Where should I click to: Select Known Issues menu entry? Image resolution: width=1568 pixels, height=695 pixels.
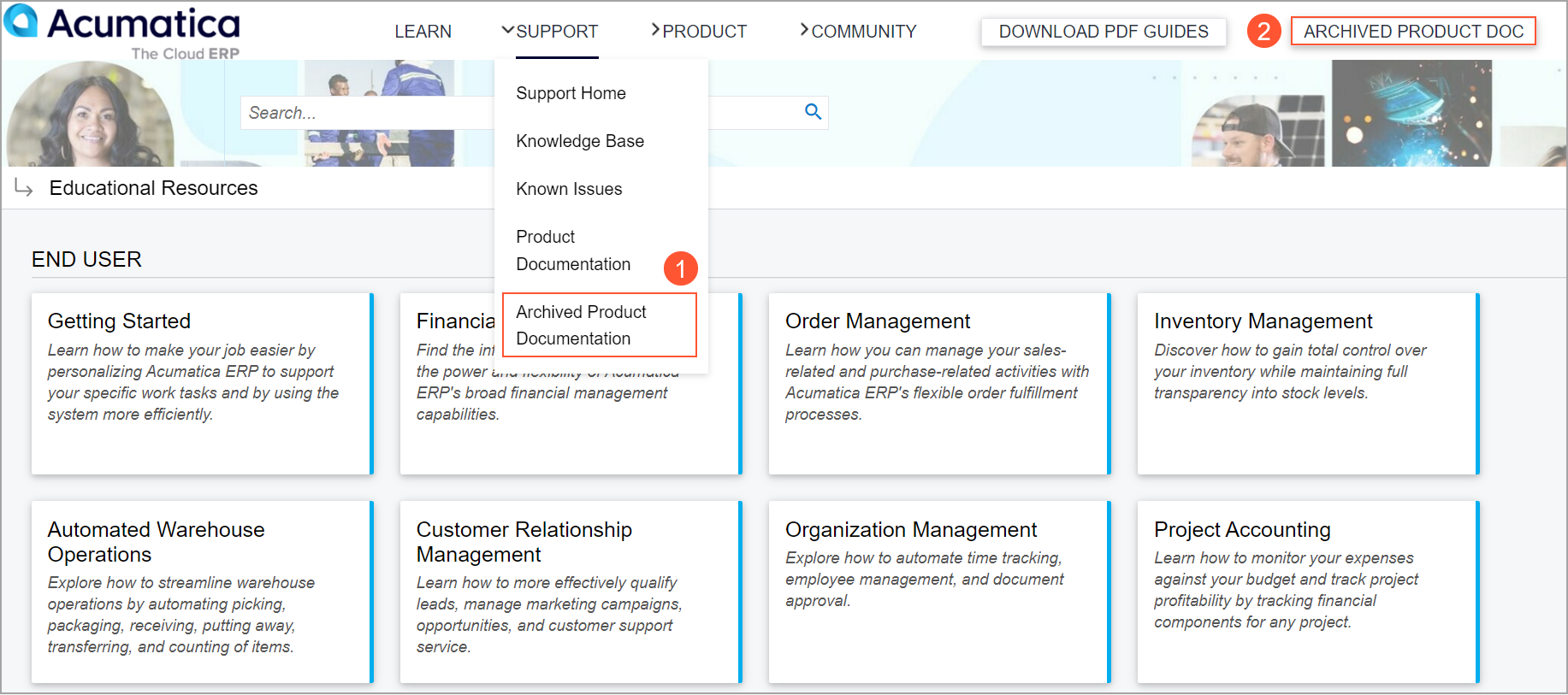569,189
